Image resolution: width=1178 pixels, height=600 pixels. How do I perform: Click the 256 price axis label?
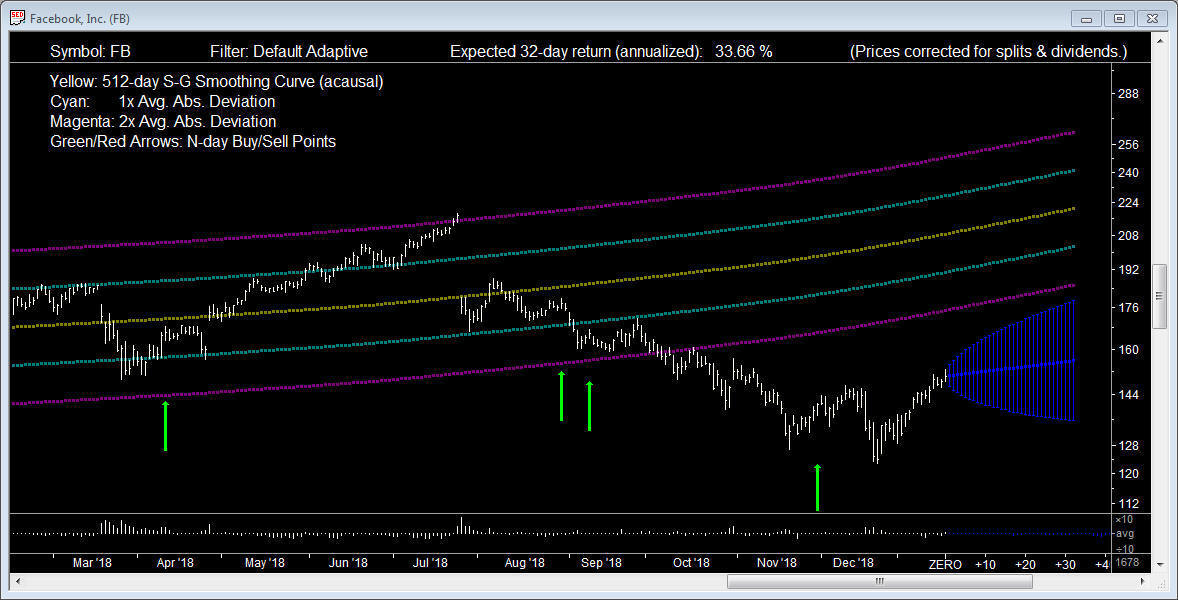(1128, 145)
